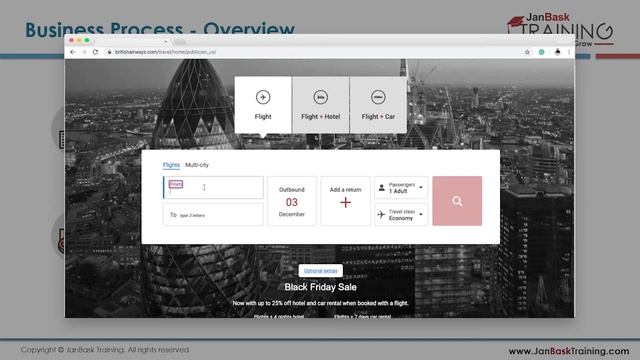640x360 pixels.
Task: Select the Flight booking tile
Action: pos(263,105)
